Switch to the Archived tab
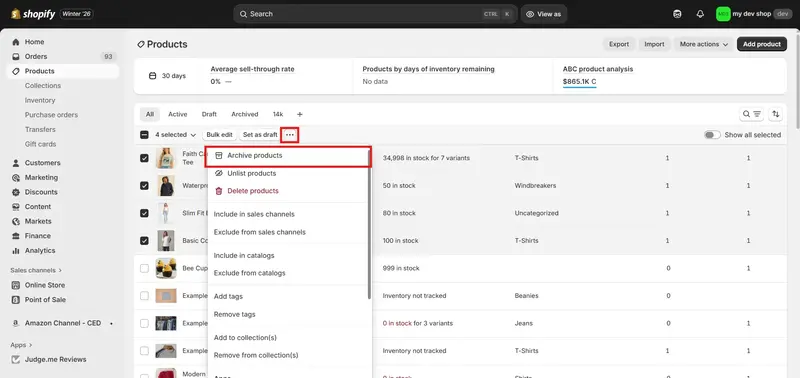The height and width of the screenshot is (378, 800). coord(245,114)
